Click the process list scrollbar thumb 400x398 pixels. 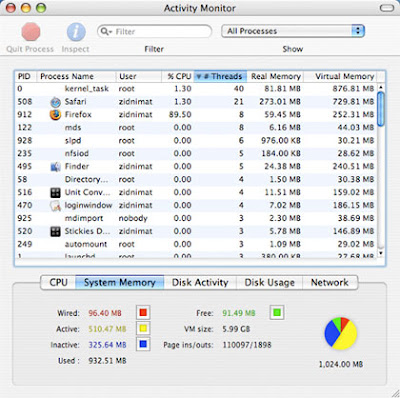coord(381,109)
